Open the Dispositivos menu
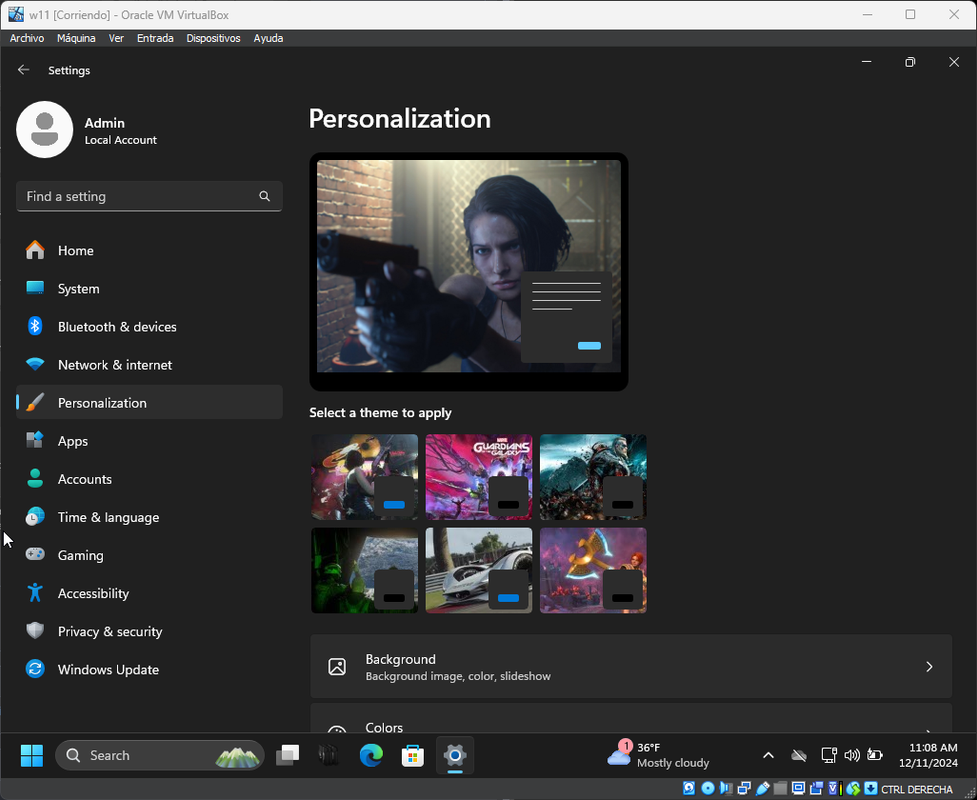The width and height of the screenshot is (977, 800). click(213, 38)
